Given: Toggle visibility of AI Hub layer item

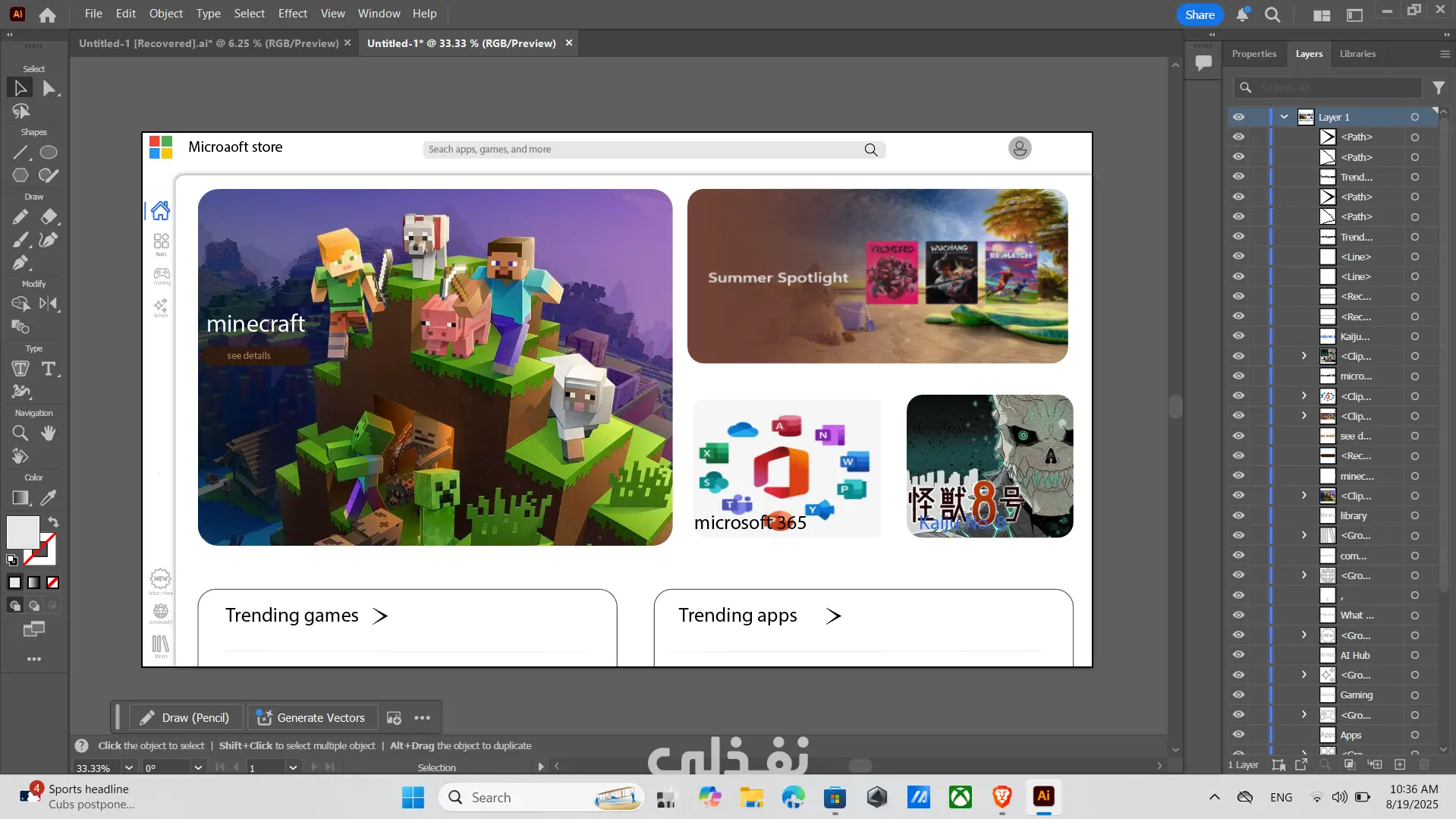Looking at the screenshot, I should point(1238,655).
